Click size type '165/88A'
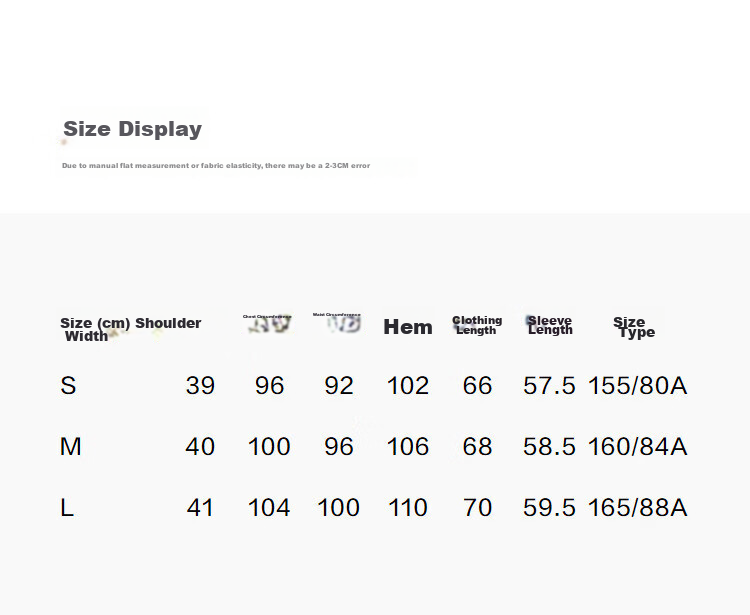750x615 pixels. [638, 507]
